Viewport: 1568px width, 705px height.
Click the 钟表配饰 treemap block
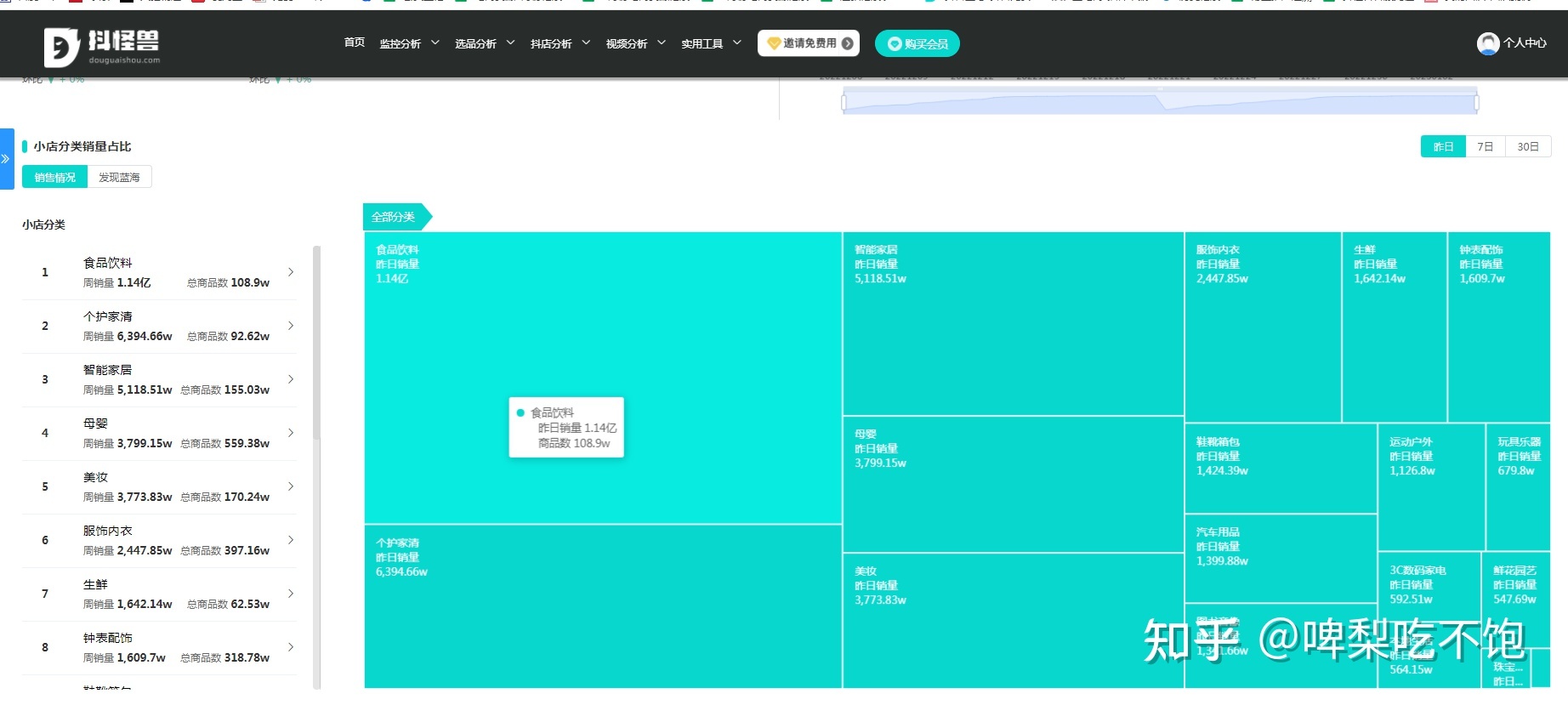(1499, 327)
